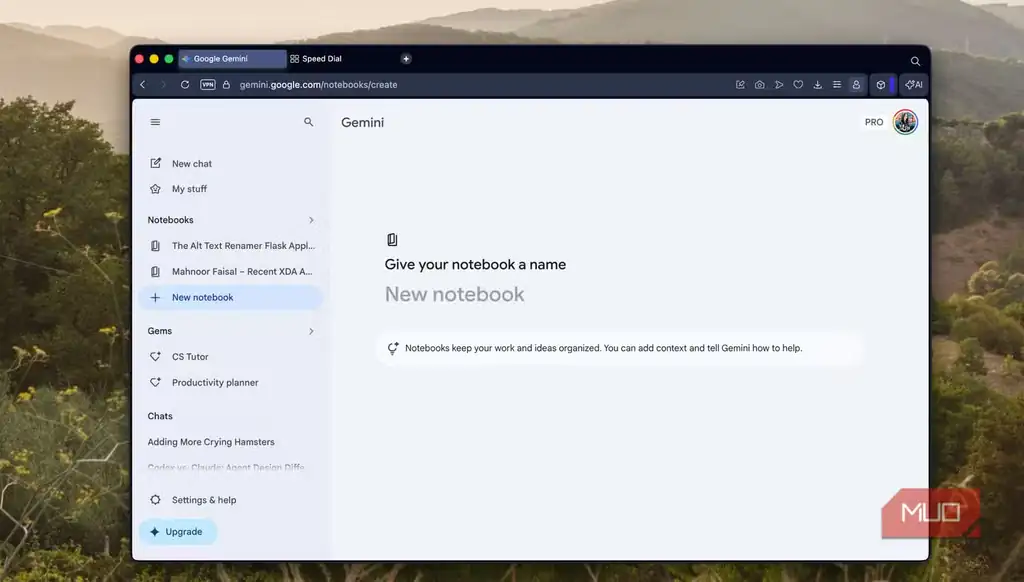Viewport: 1024px width, 582px height.
Task: Reload the page
Action: click(x=185, y=84)
